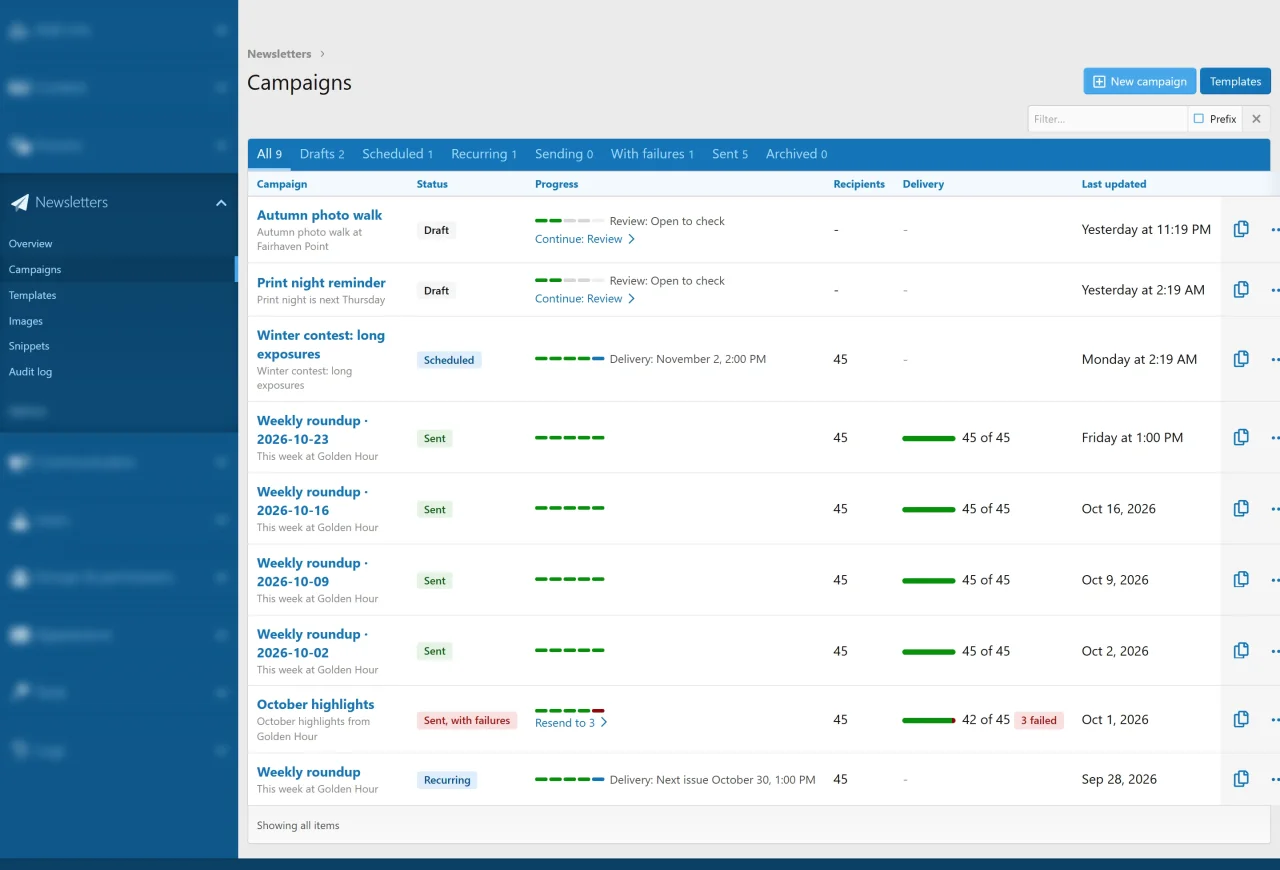Click copy icon for Print night reminder
The image size is (1280, 870).
[1241, 289]
